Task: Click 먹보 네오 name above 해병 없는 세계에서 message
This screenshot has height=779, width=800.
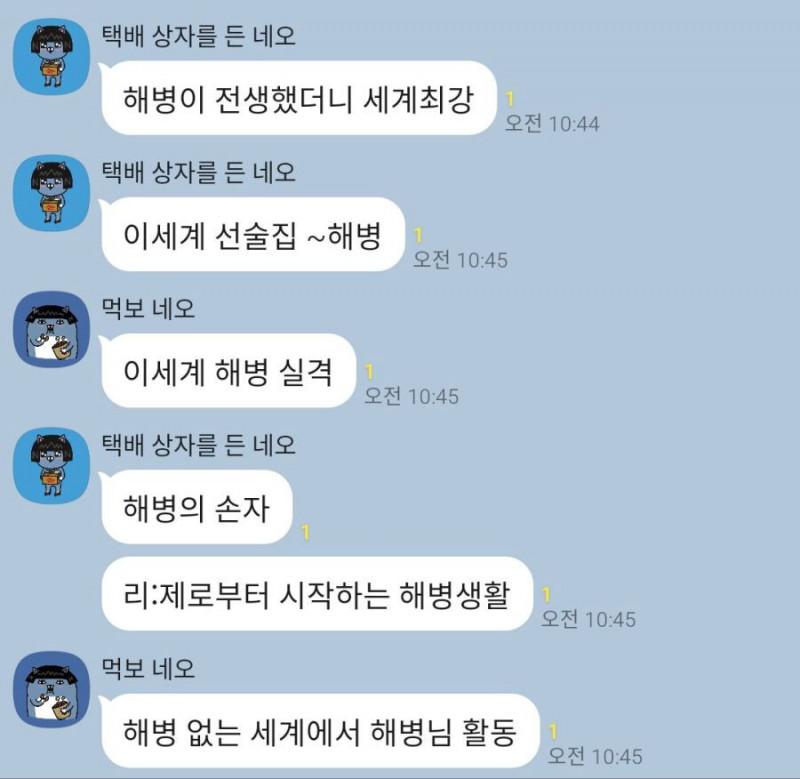Action: 148,669
